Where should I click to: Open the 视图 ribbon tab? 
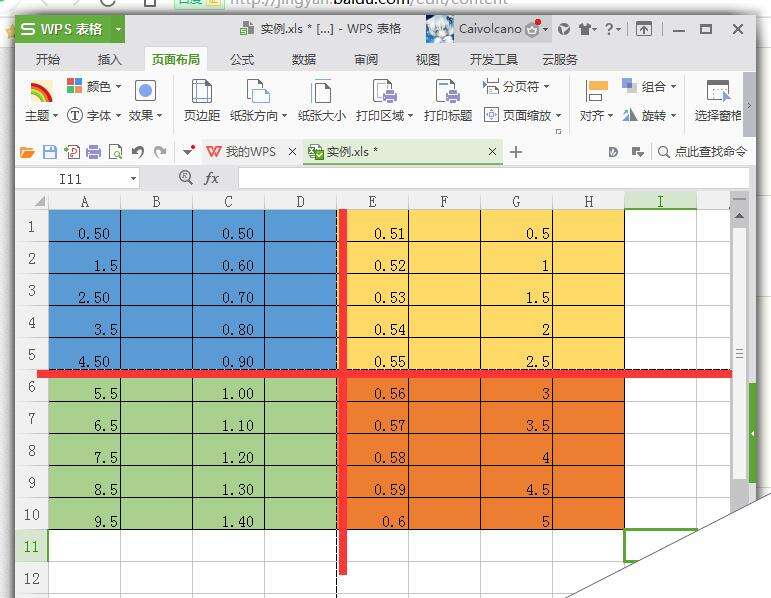tap(427, 60)
